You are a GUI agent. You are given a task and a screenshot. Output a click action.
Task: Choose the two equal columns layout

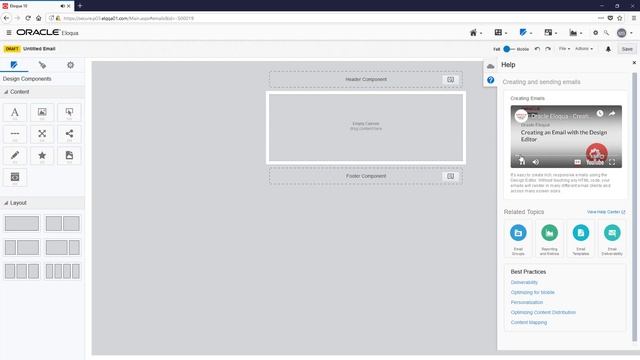pyautogui.click(x=62, y=224)
